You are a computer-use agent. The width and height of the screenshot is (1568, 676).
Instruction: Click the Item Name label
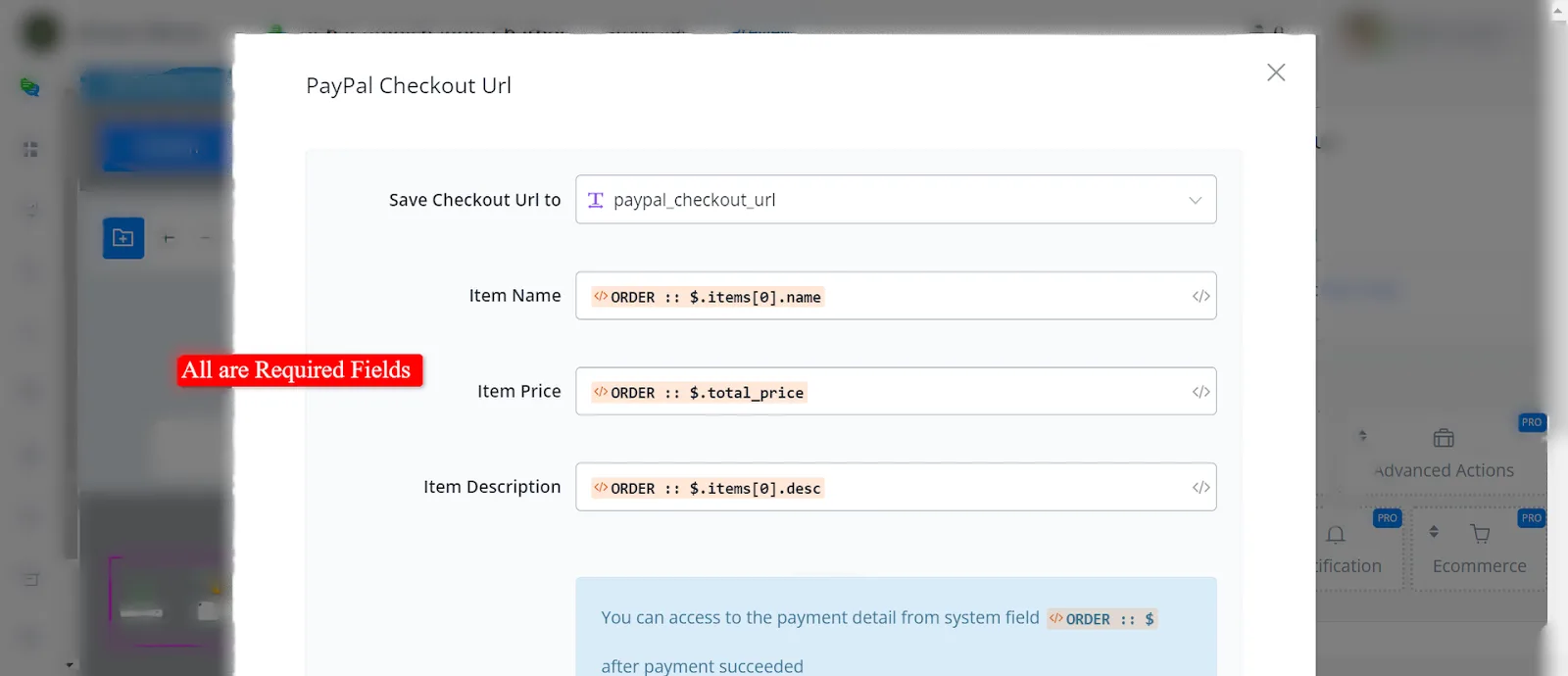514,296
